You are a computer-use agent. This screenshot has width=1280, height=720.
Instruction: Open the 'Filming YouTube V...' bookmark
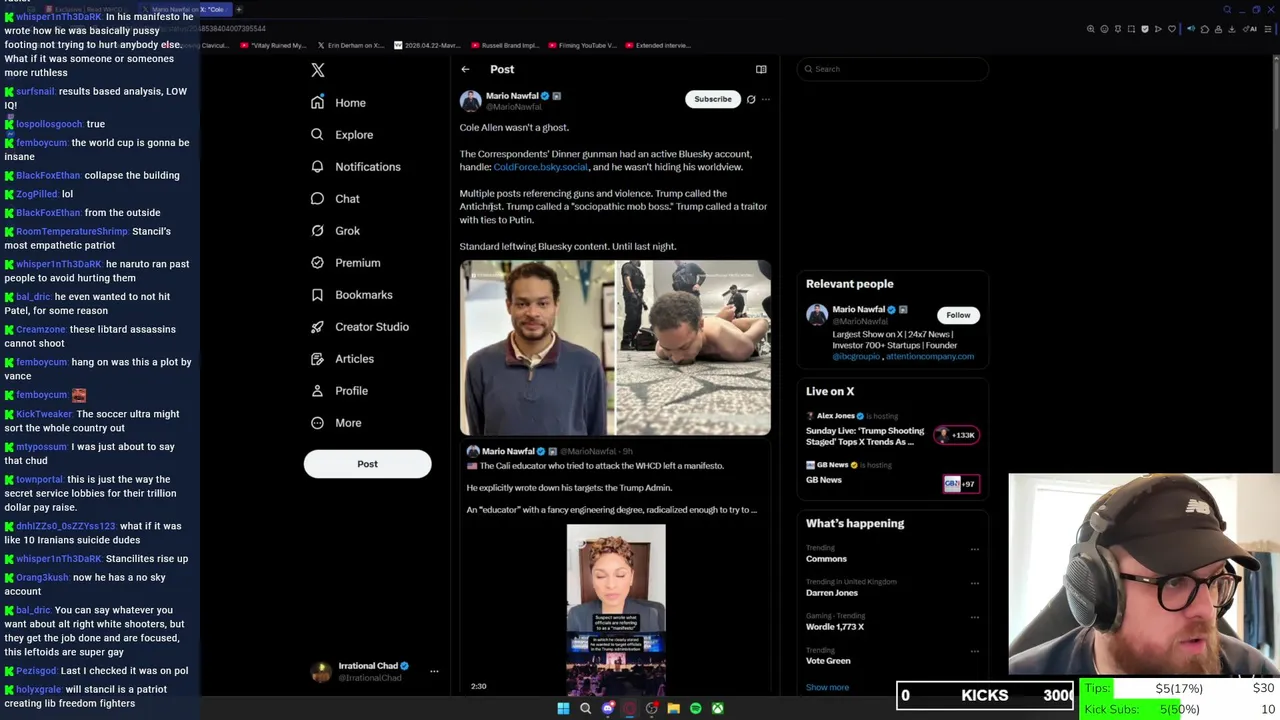tap(582, 45)
